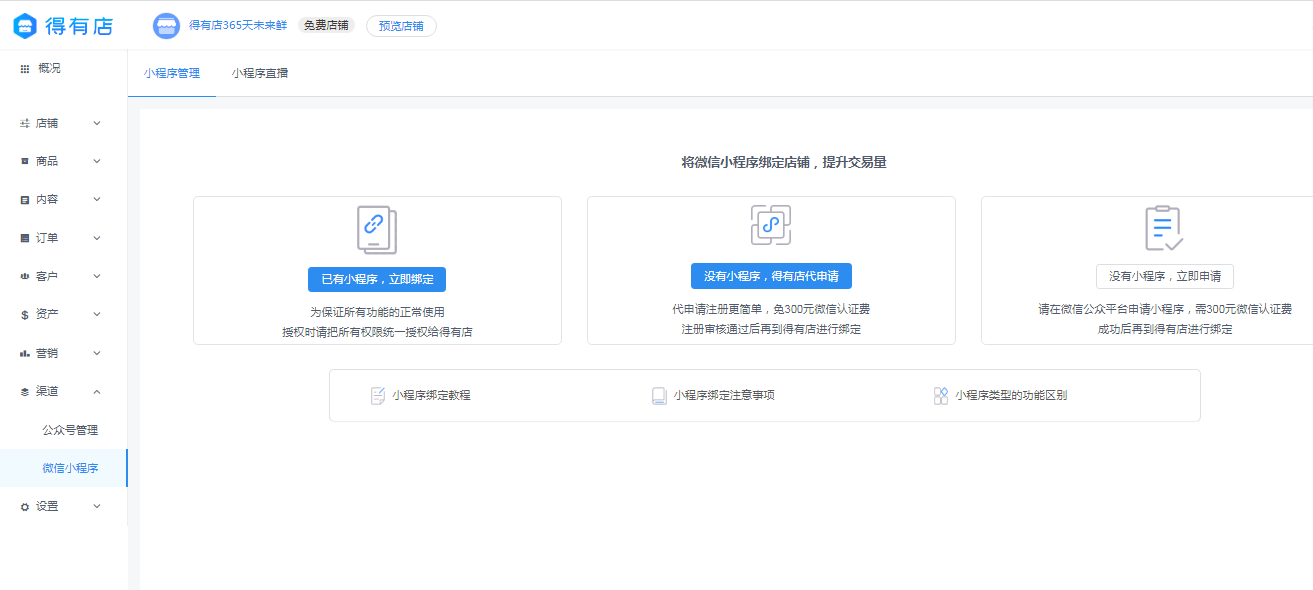Click the 得有店 brand name text
The height and width of the screenshot is (590, 1313).
pyautogui.click(x=79, y=26)
